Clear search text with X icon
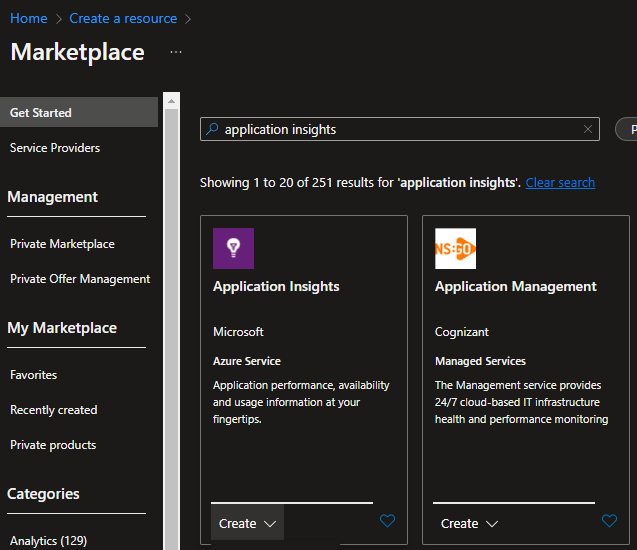The height and width of the screenshot is (550, 637). tap(588, 129)
